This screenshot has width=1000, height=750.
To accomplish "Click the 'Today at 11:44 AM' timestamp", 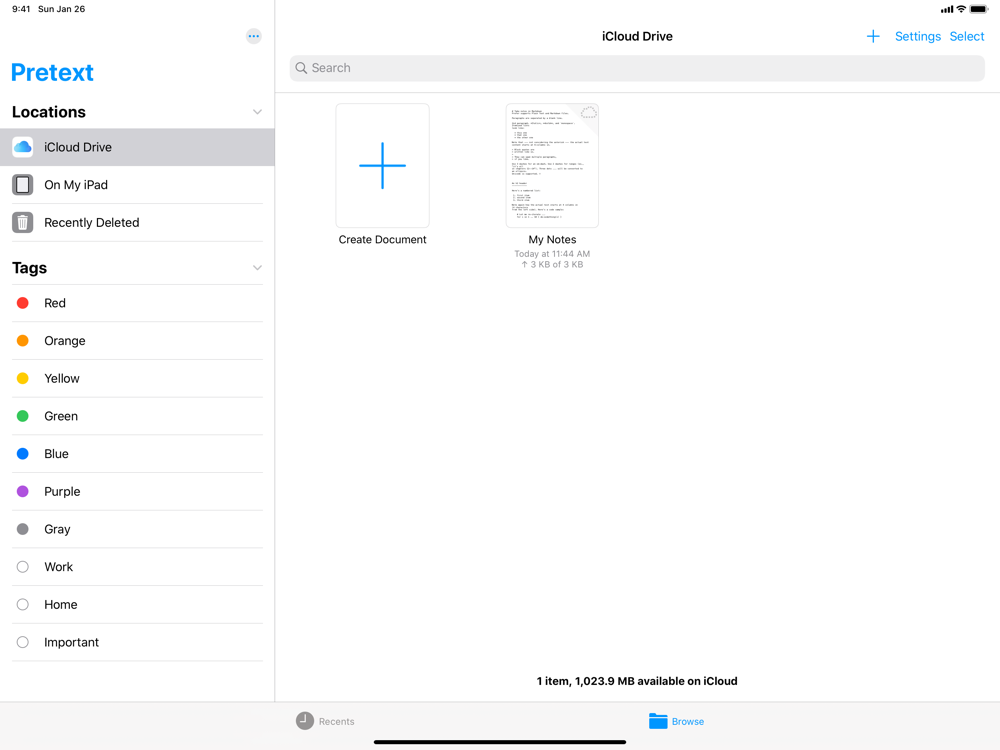I will 552,254.
